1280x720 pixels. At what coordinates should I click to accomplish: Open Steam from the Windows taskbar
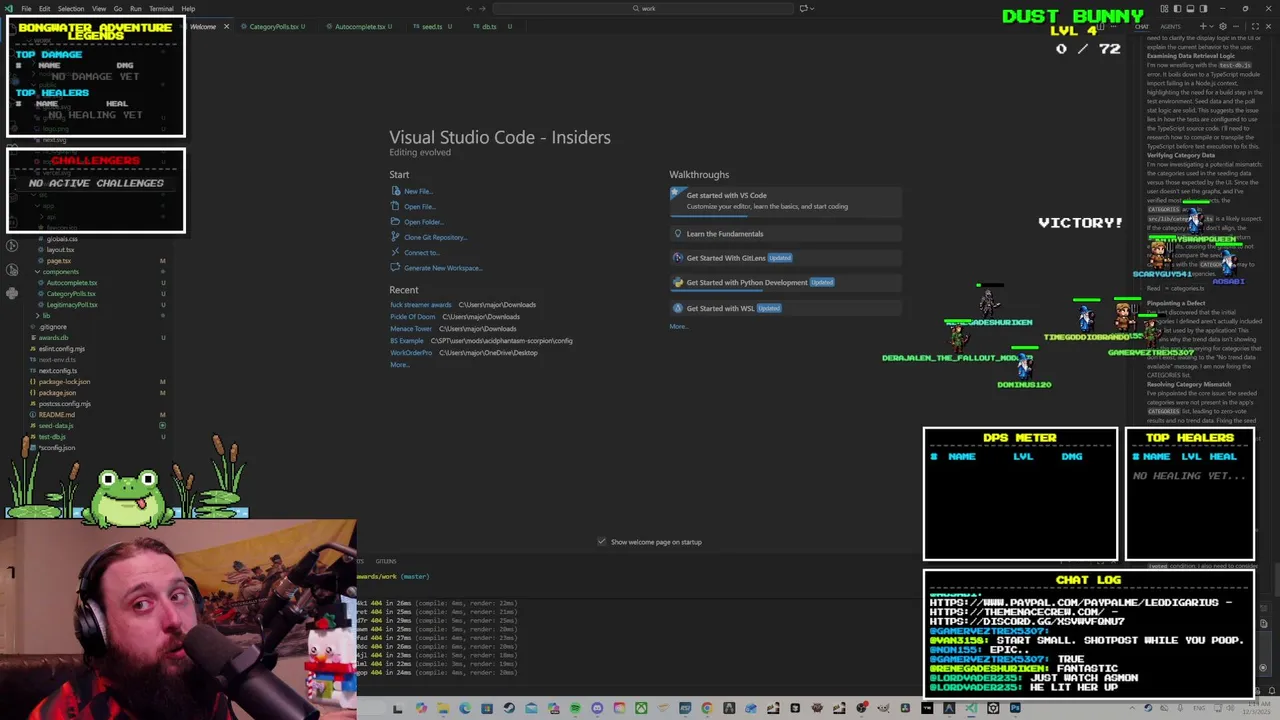click(x=509, y=708)
